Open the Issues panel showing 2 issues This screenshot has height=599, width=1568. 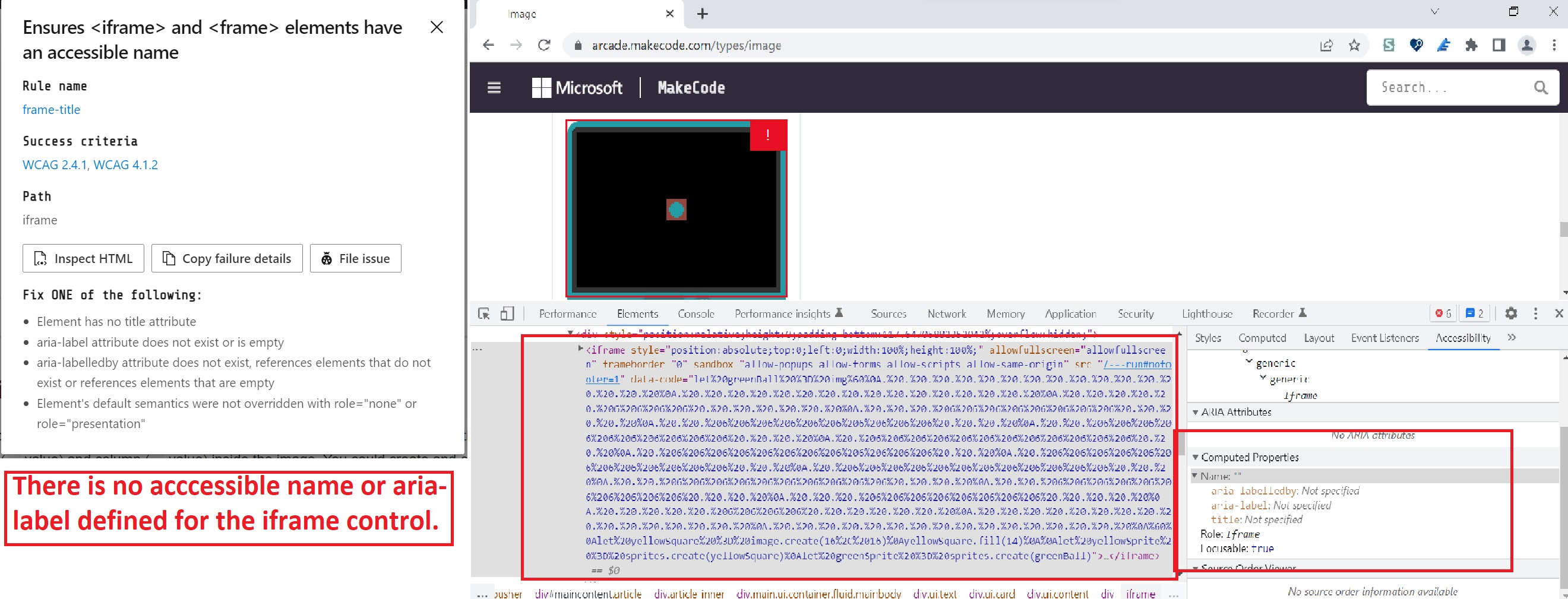pyautogui.click(x=1474, y=313)
